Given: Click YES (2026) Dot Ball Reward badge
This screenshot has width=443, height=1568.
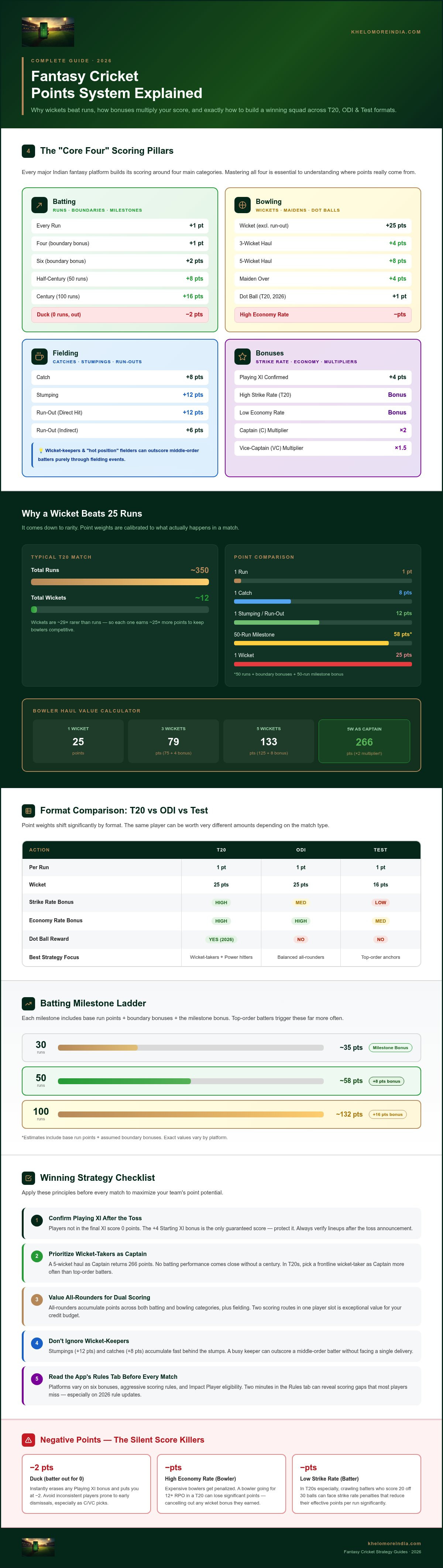Looking at the screenshot, I should [x=221, y=939].
